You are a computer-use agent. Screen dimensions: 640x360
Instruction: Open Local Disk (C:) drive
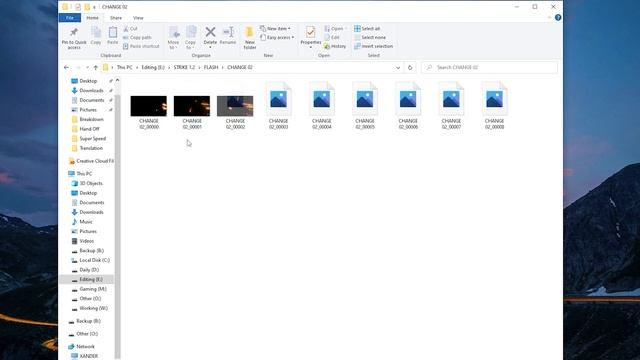(x=91, y=260)
